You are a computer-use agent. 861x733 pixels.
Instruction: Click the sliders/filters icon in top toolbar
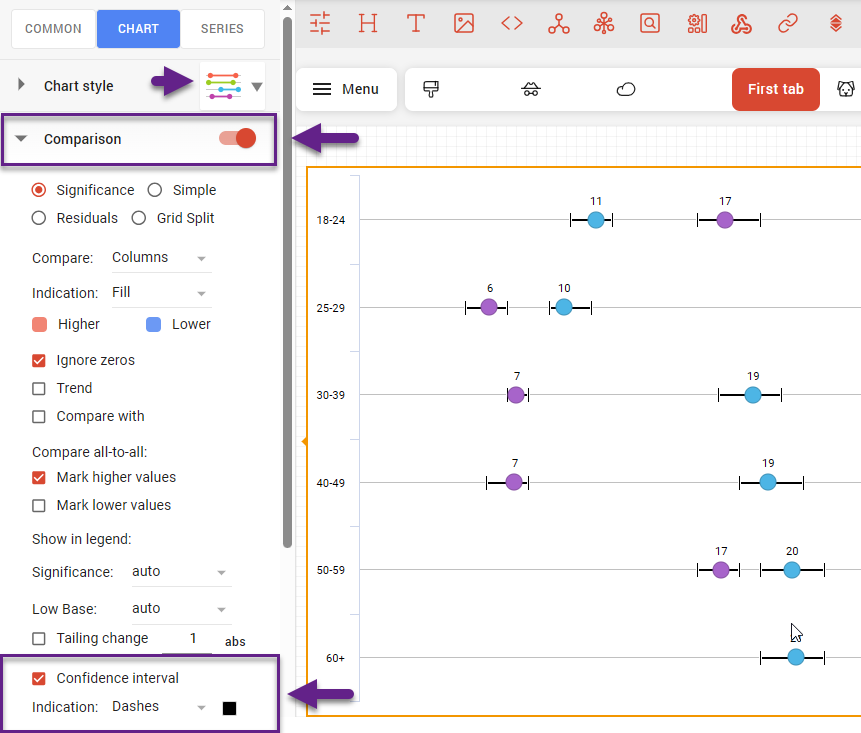click(320, 23)
